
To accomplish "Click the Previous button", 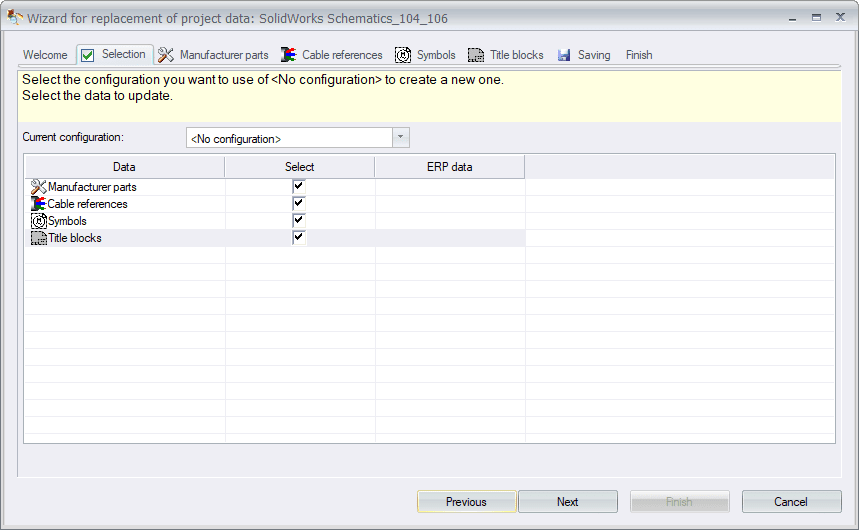I will click(x=466, y=501).
